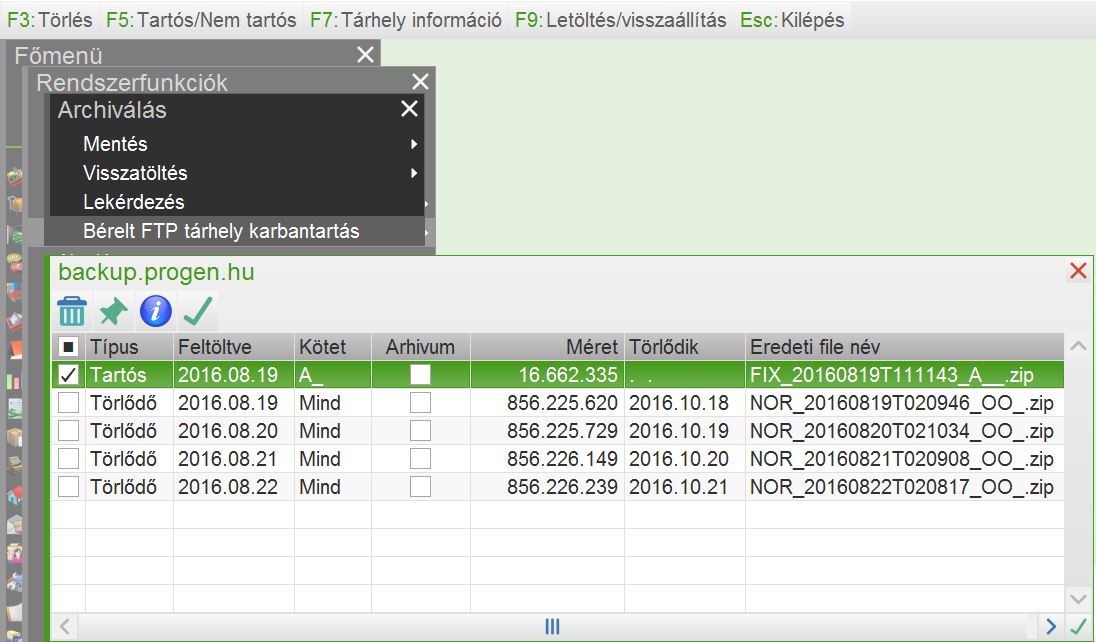This screenshot has width=1096, height=642.
Task: Sort by the Feltöltve column header
Action: [x=233, y=347]
